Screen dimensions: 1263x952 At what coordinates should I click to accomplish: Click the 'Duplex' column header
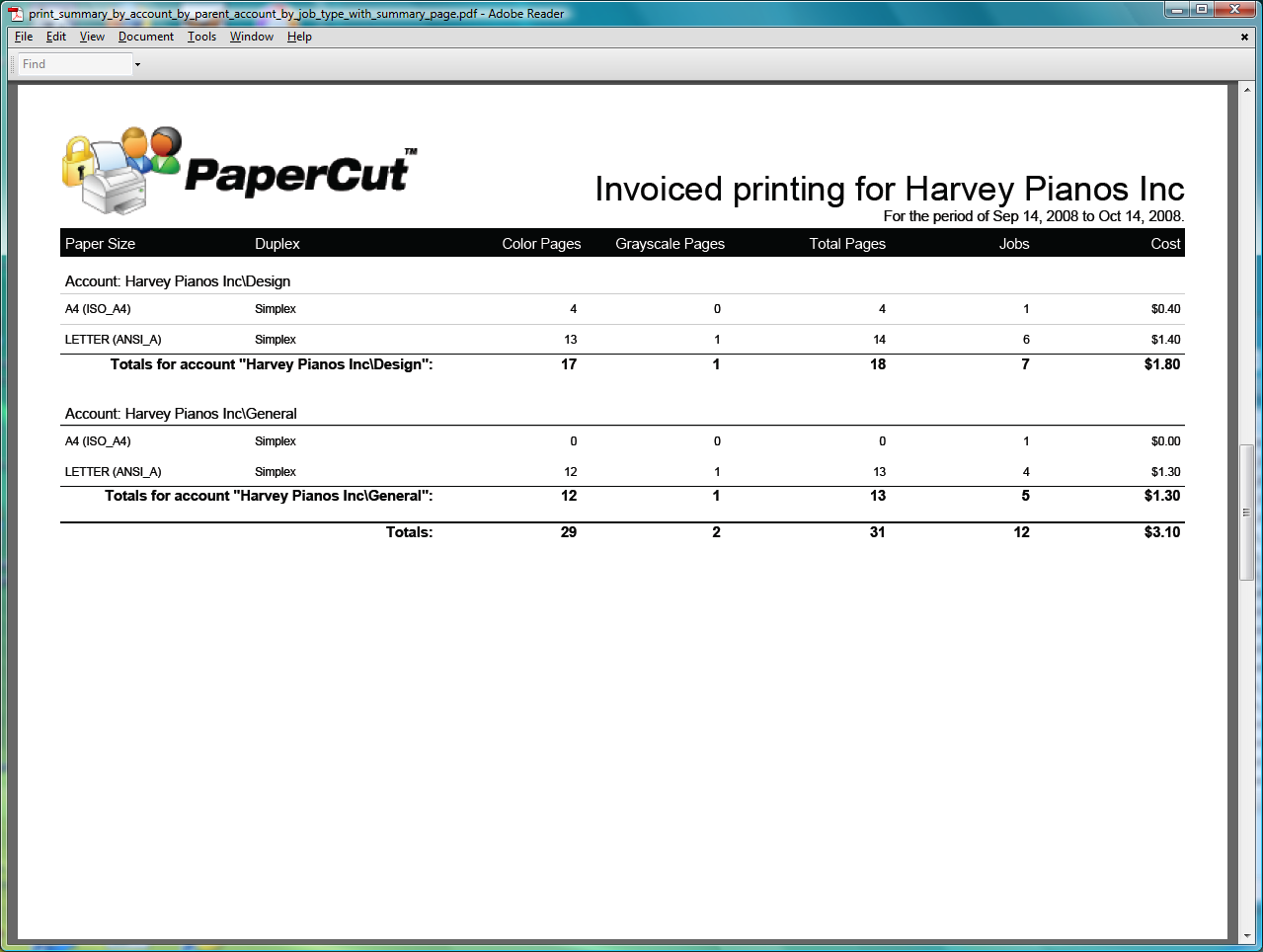click(277, 244)
